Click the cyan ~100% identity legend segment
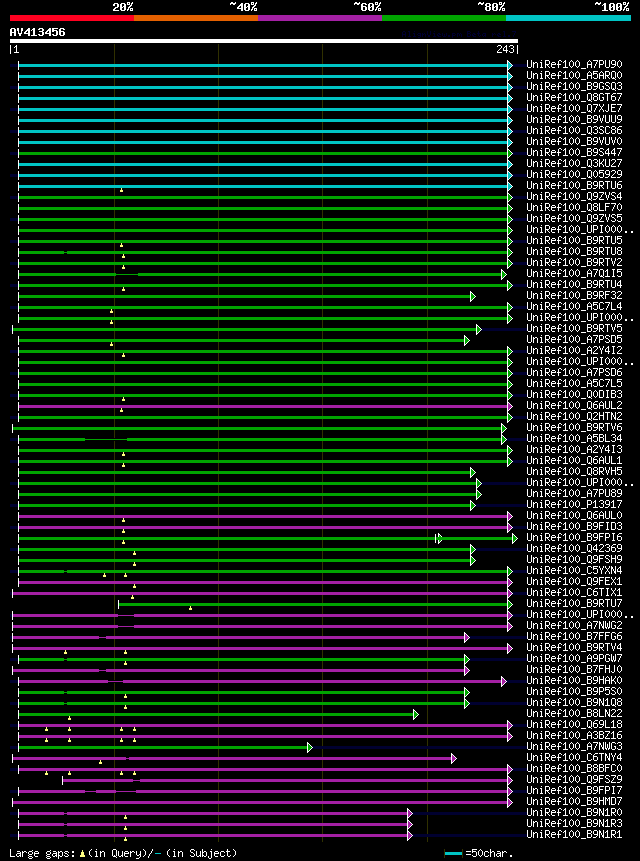 569,18
